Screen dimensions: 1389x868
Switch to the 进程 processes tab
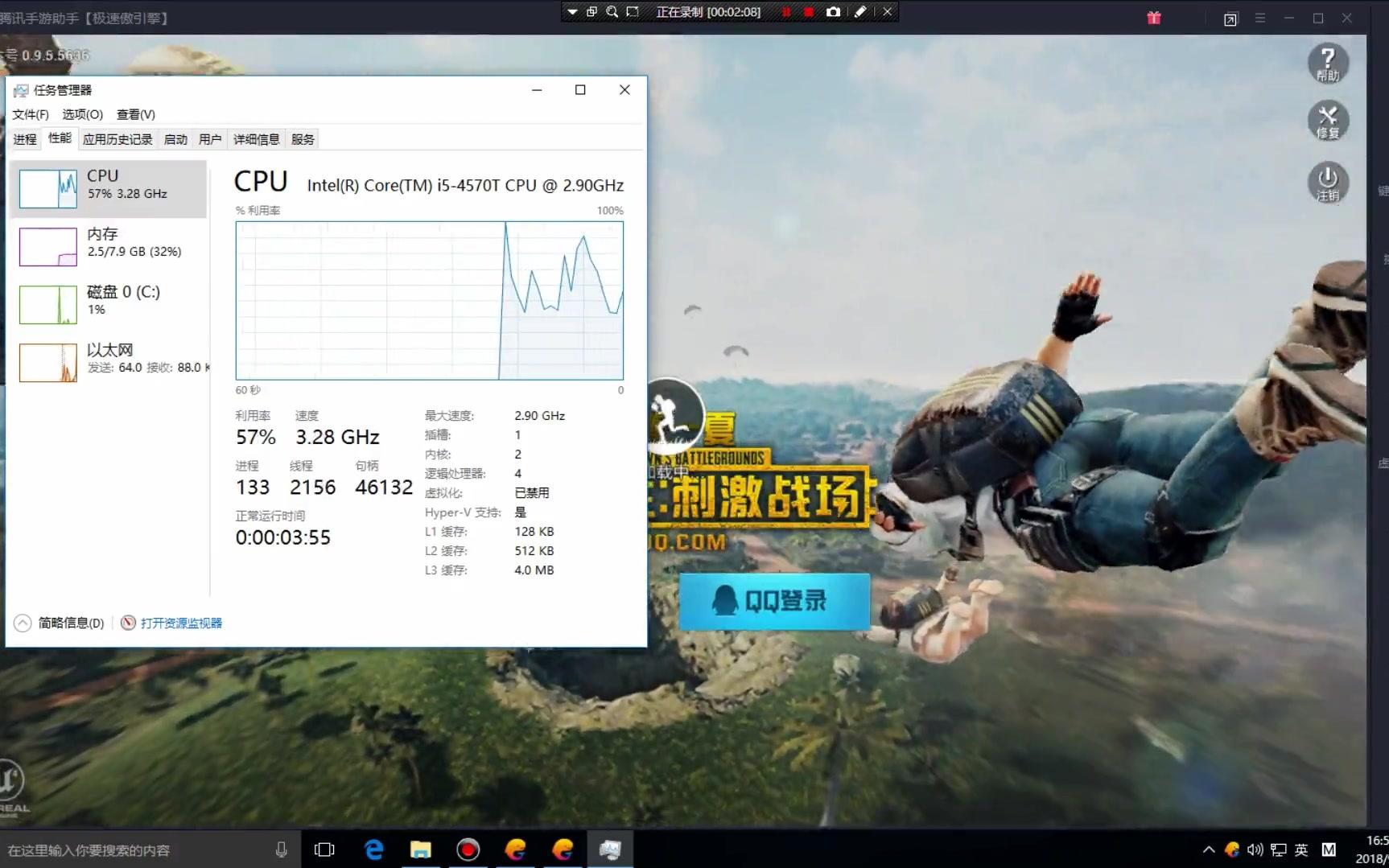click(x=24, y=139)
